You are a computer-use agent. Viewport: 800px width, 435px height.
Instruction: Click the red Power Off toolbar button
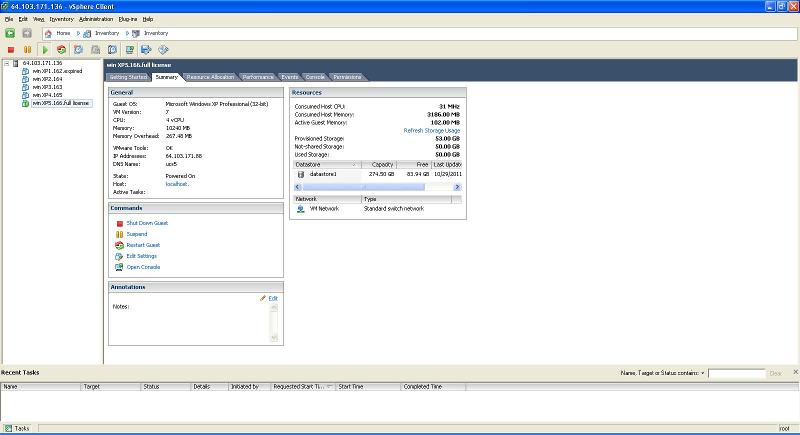[x=11, y=49]
